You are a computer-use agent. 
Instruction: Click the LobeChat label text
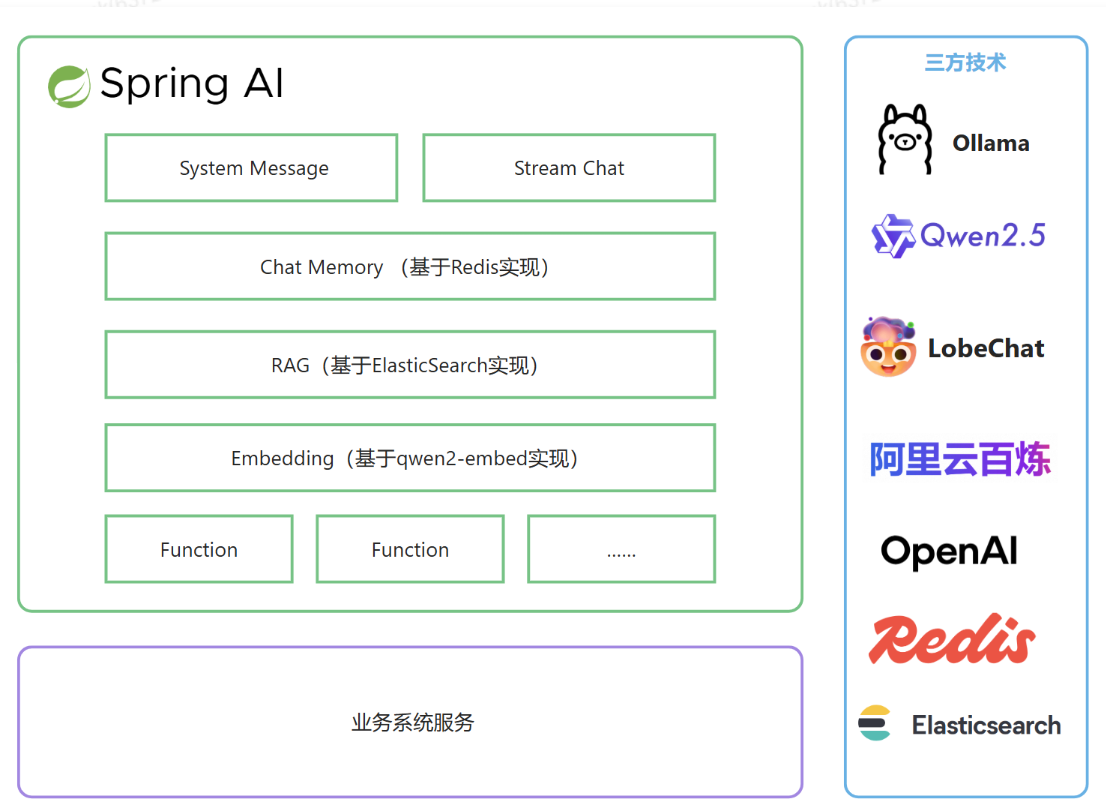tap(985, 348)
